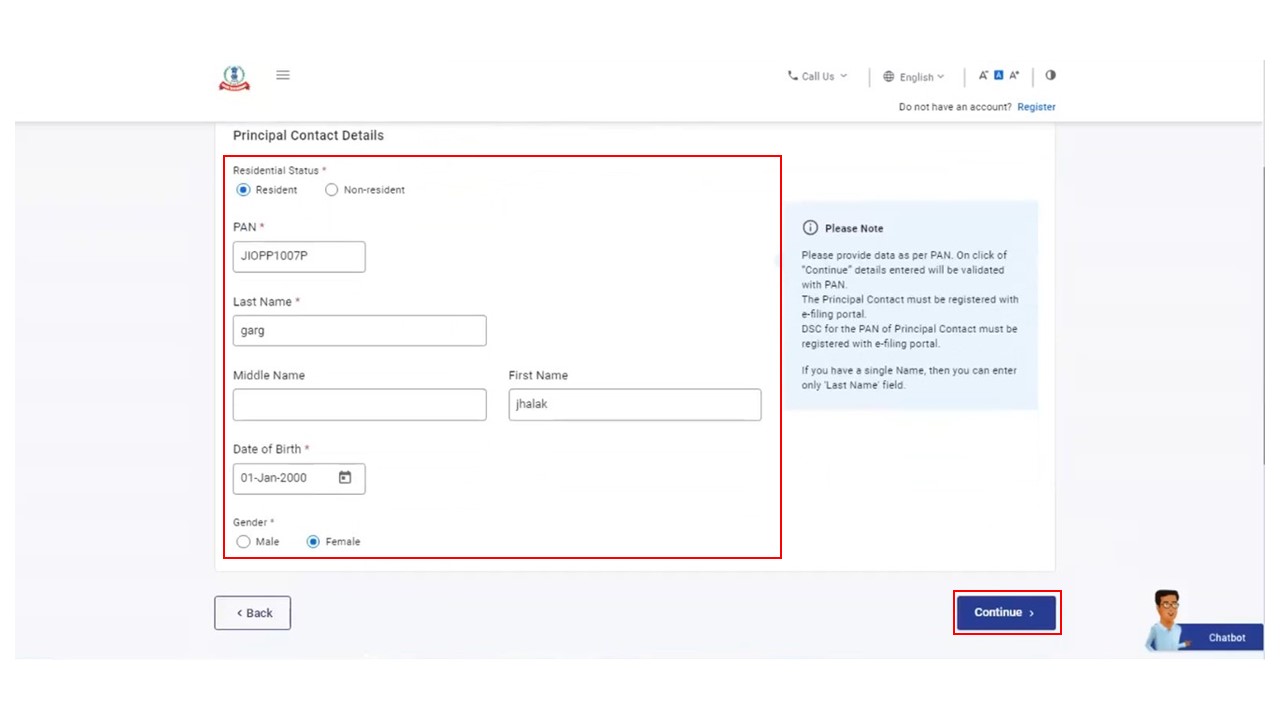Choose Female as gender
The width and height of the screenshot is (1280, 720).
pos(313,542)
